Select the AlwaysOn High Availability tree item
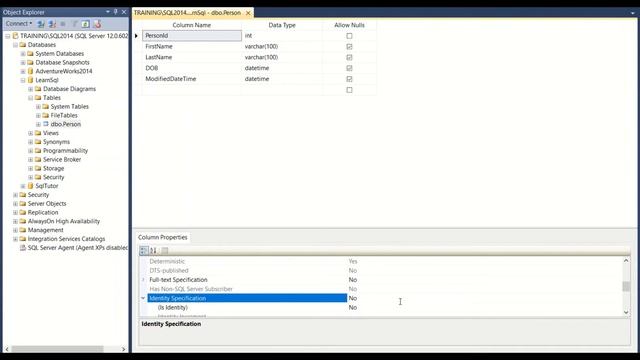The height and width of the screenshot is (360, 640). [64, 221]
